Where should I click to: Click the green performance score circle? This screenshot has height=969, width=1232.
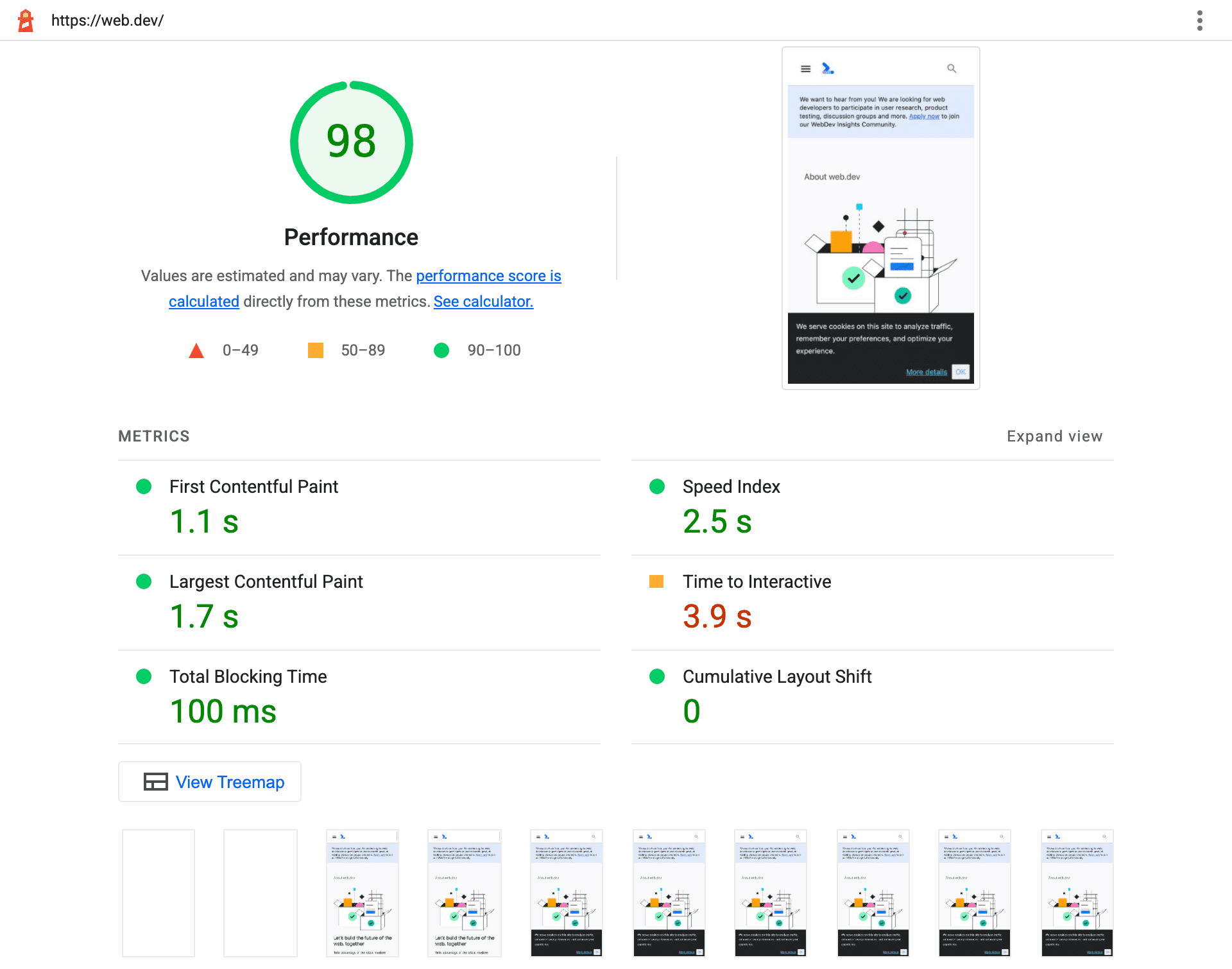coord(350,143)
